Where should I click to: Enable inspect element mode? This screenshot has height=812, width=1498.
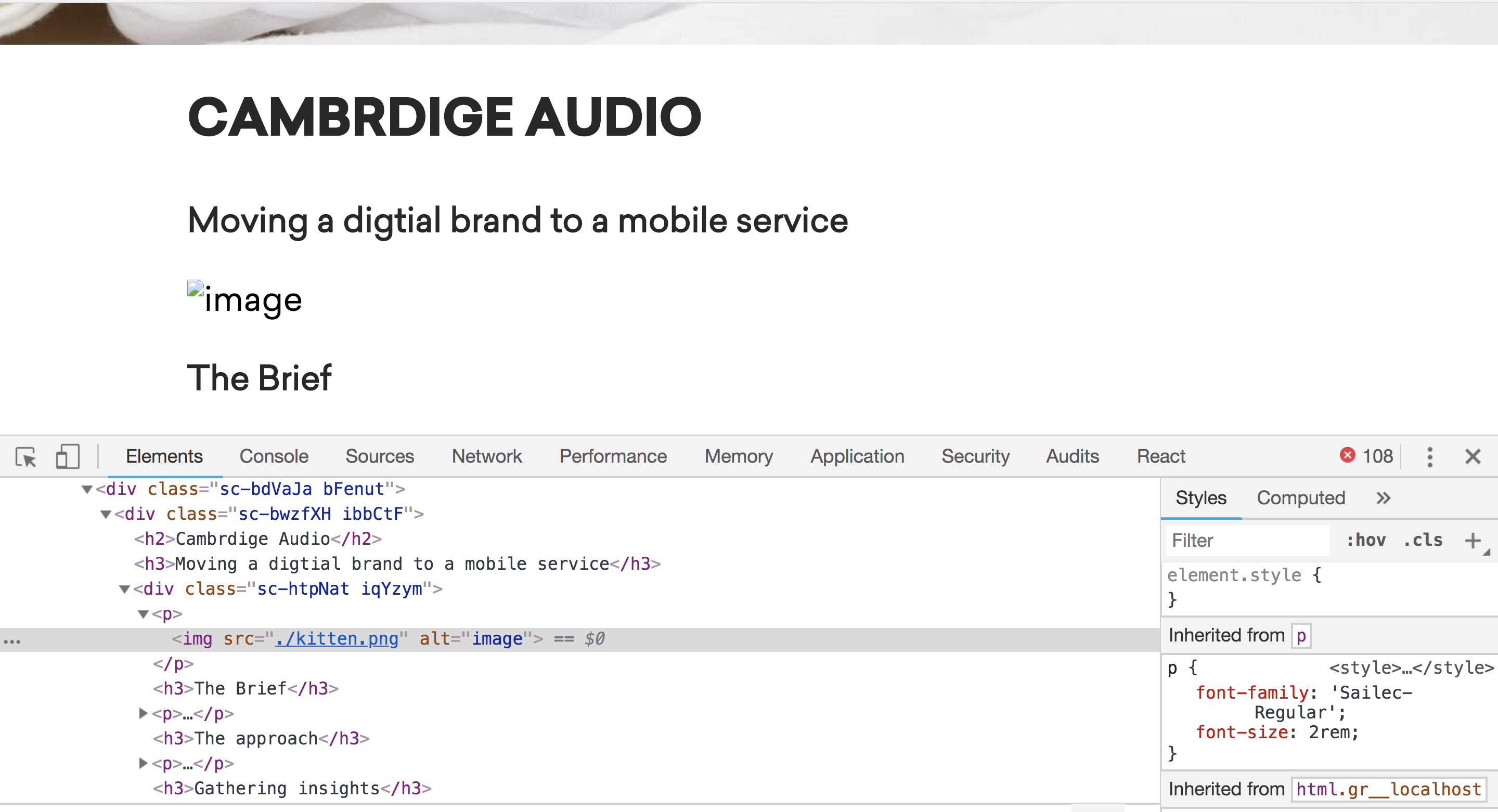point(26,457)
